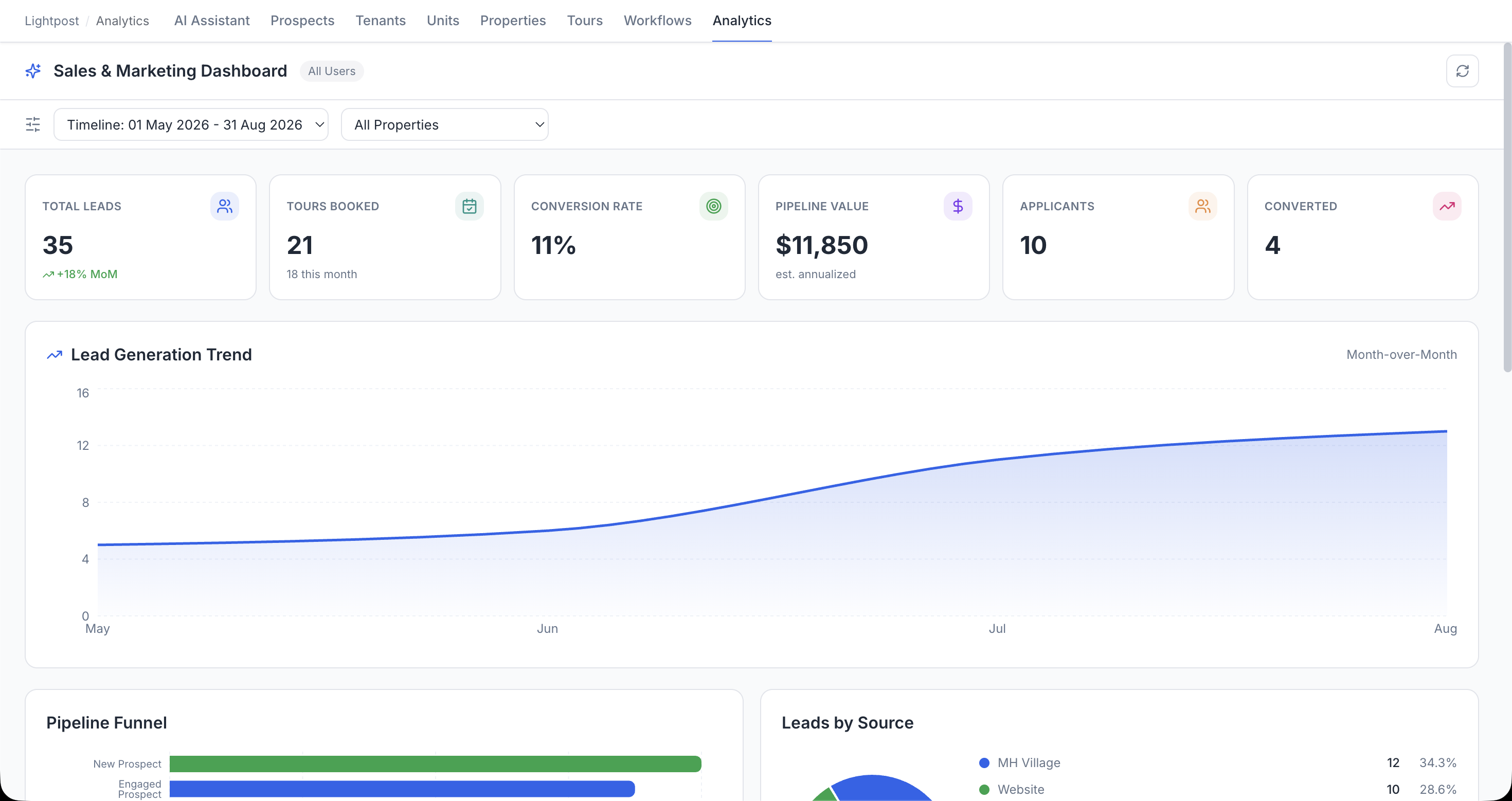The width and height of the screenshot is (1512, 801).
Task: Click the Total Leads people icon
Action: [225, 206]
